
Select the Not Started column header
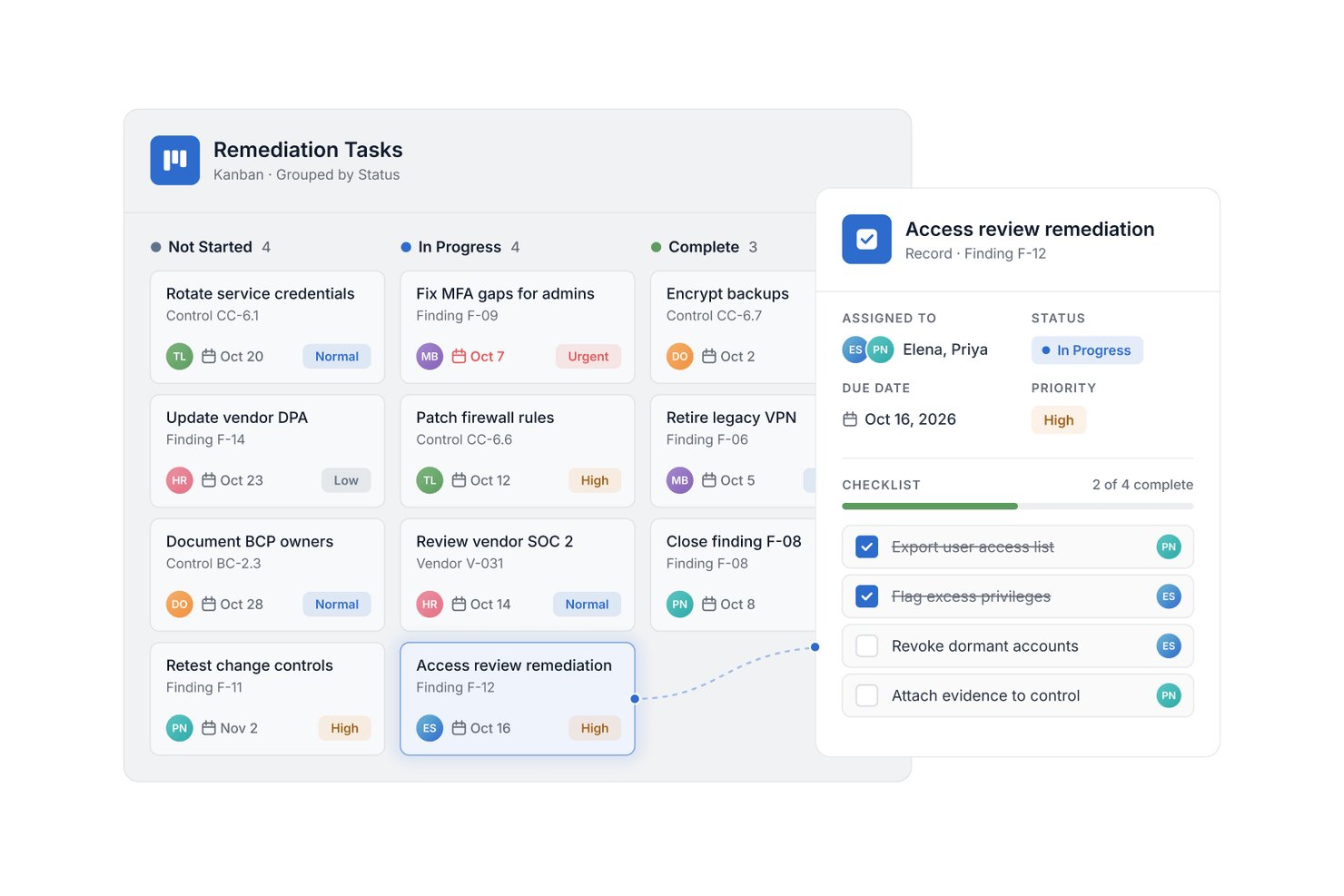(211, 247)
